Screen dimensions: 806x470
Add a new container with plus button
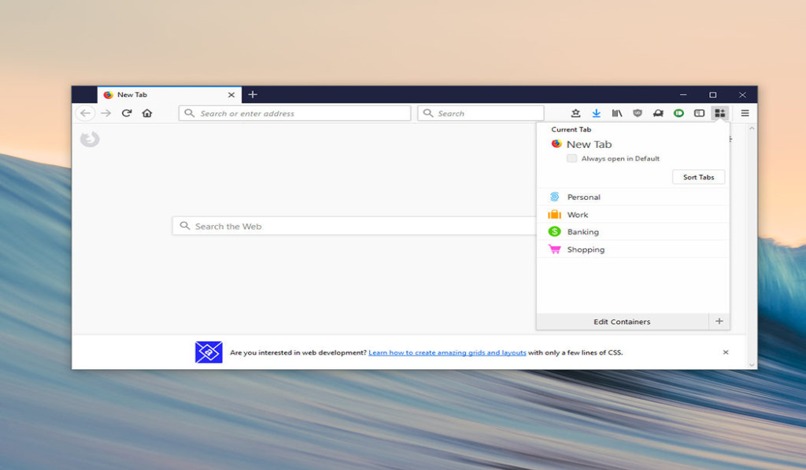[719, 321]
